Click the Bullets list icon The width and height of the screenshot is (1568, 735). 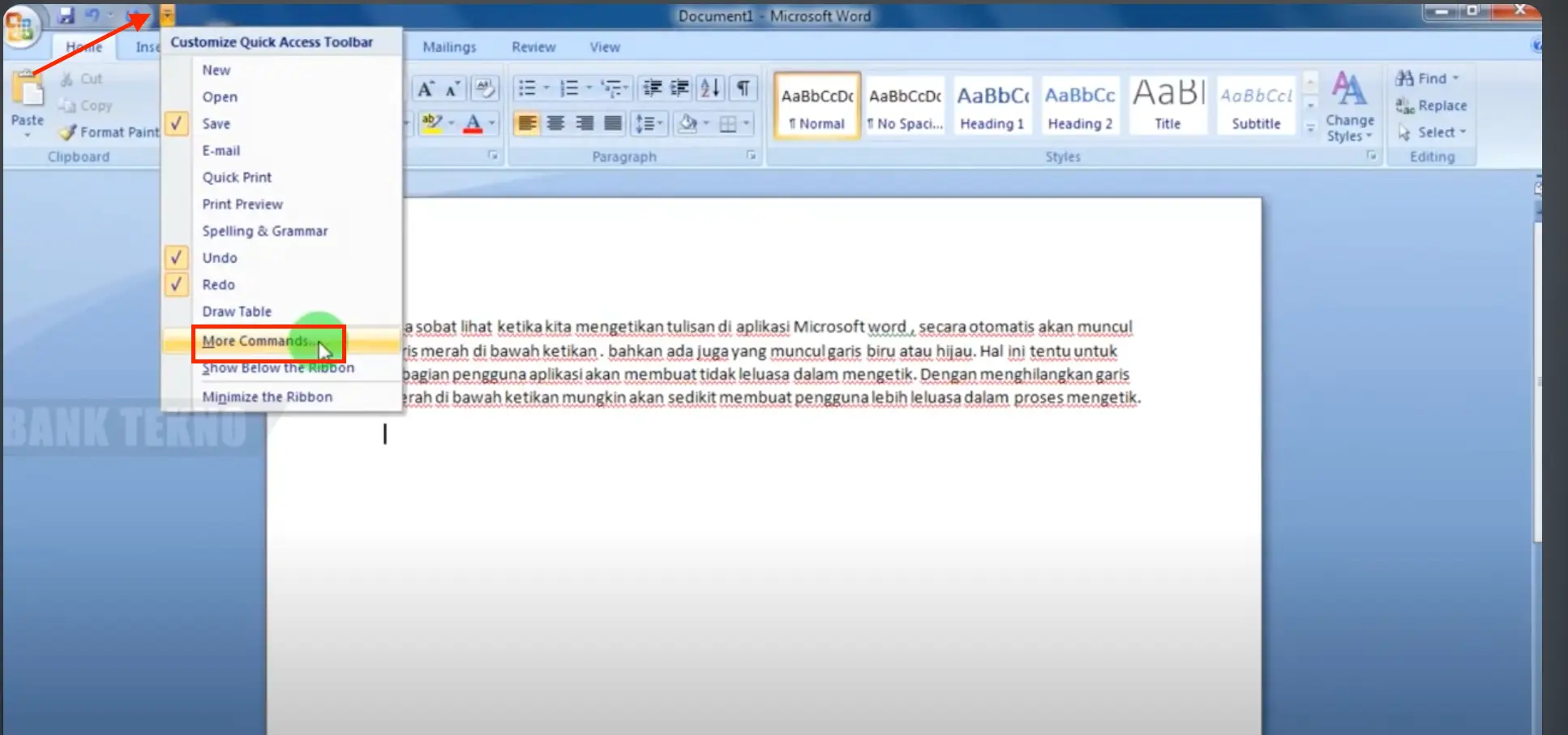point(527,88)
